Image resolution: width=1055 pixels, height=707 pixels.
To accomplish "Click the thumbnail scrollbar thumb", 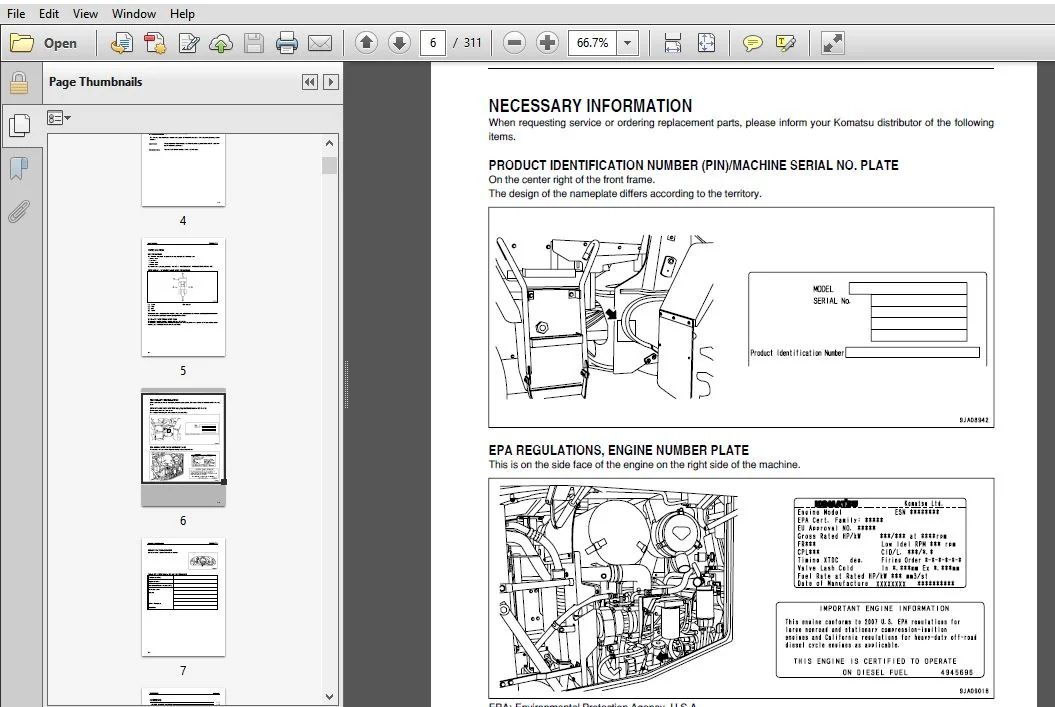I will point(329,165).
